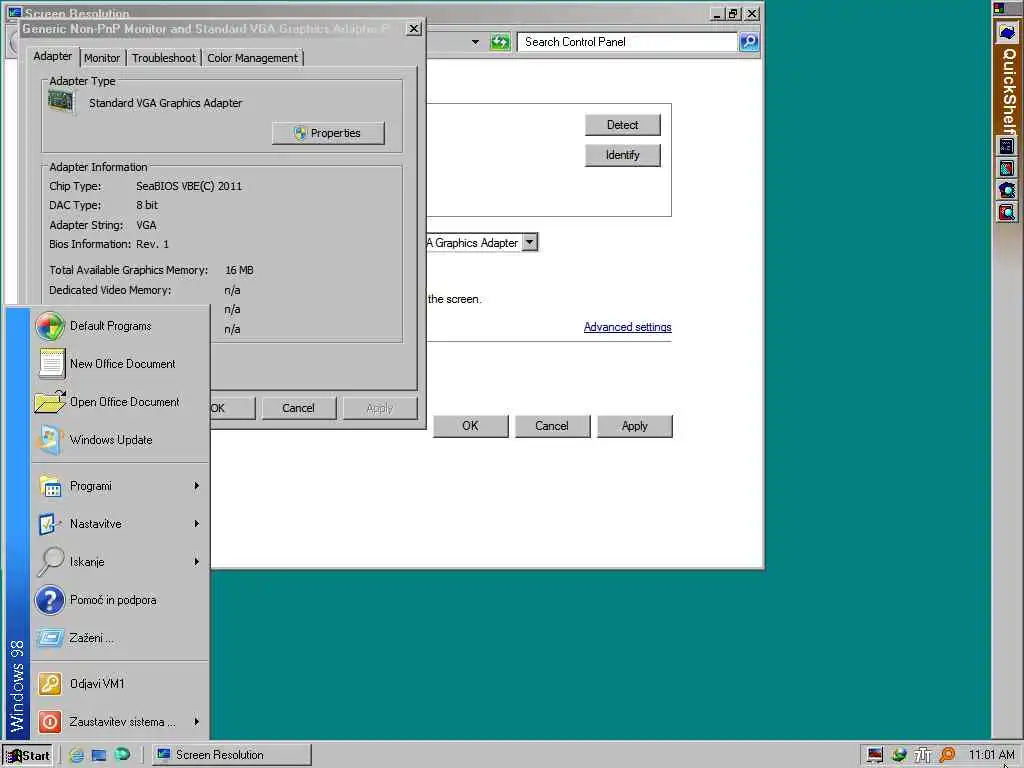Click the Detect button
This screenshot has width=1024, height=768.
tap(622, 125)
